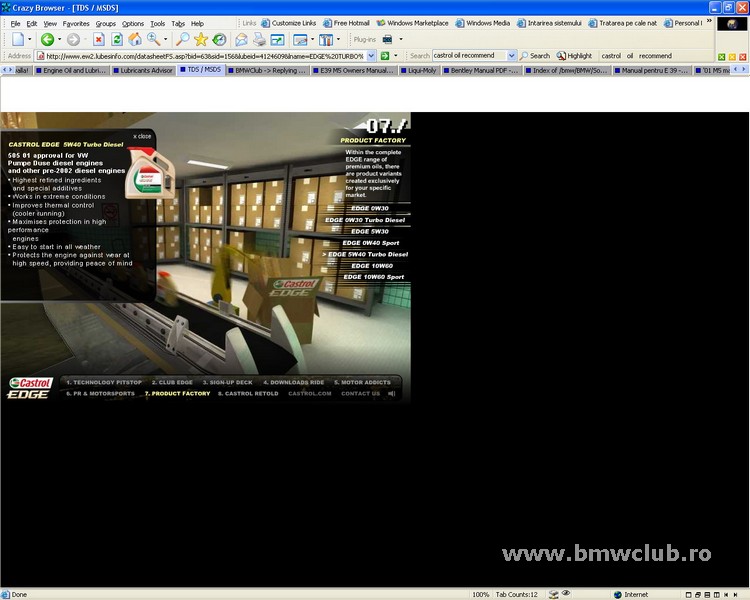
Task: Click the screen capture toolbar icon
Action: [300, 39]
